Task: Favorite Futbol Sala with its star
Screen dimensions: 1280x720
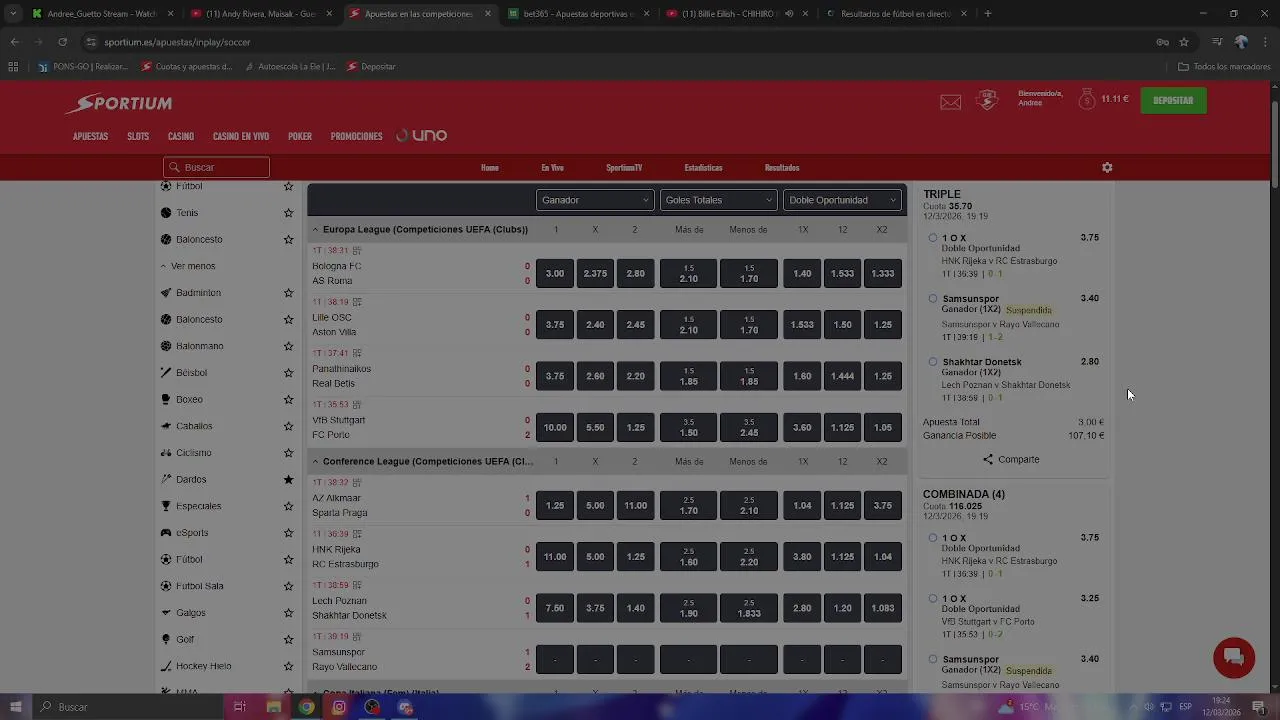Action: 288,586
